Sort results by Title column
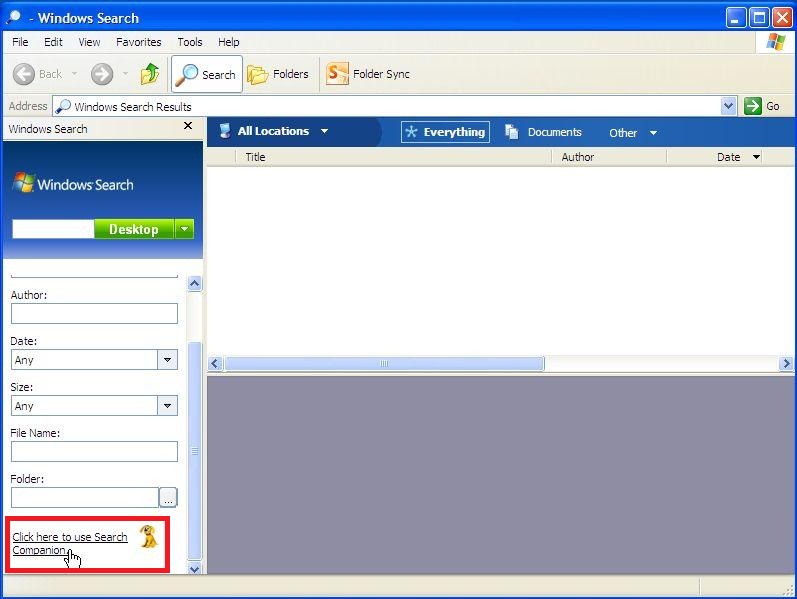 click(x=393, y=157)
